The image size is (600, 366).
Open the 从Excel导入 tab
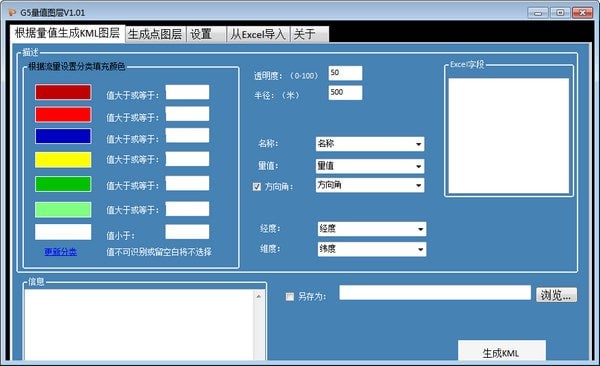258,34
